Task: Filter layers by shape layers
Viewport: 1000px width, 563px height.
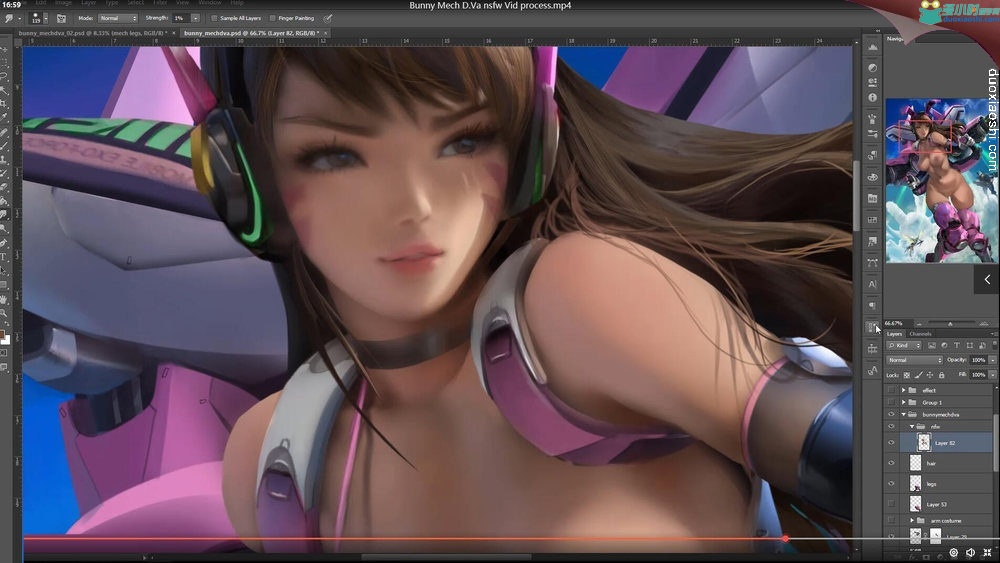Action: click(x=969, y=345)
